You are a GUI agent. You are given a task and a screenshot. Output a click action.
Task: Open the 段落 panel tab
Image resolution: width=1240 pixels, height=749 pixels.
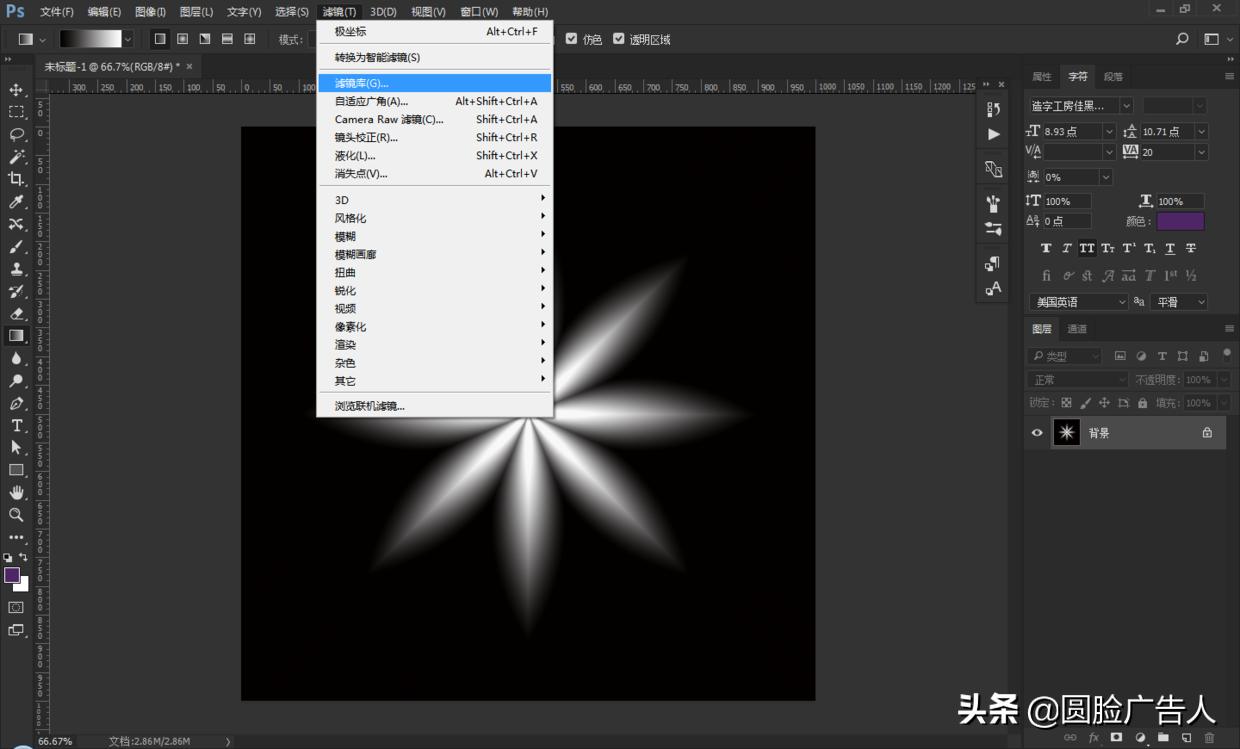pyautogui.click(x=1113, y=77)
